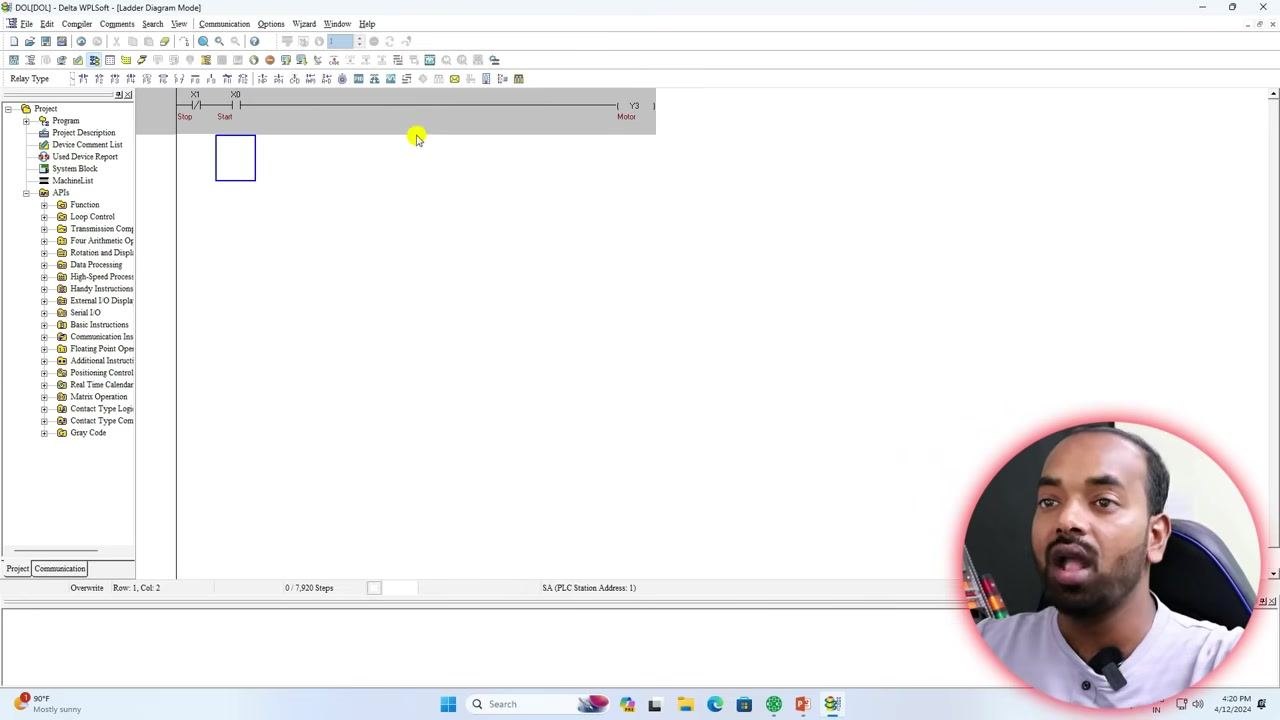Collapse the Project root node
Viewport: 1280px width, 720px height.
pos(9,109)
